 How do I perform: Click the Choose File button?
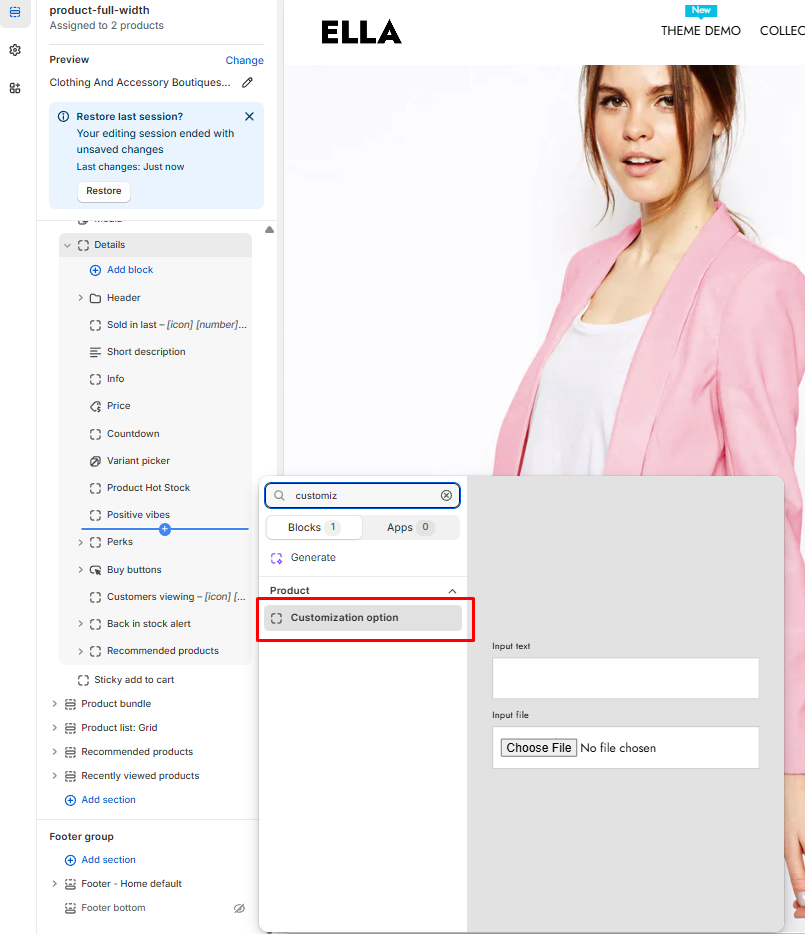click(539, 748)
